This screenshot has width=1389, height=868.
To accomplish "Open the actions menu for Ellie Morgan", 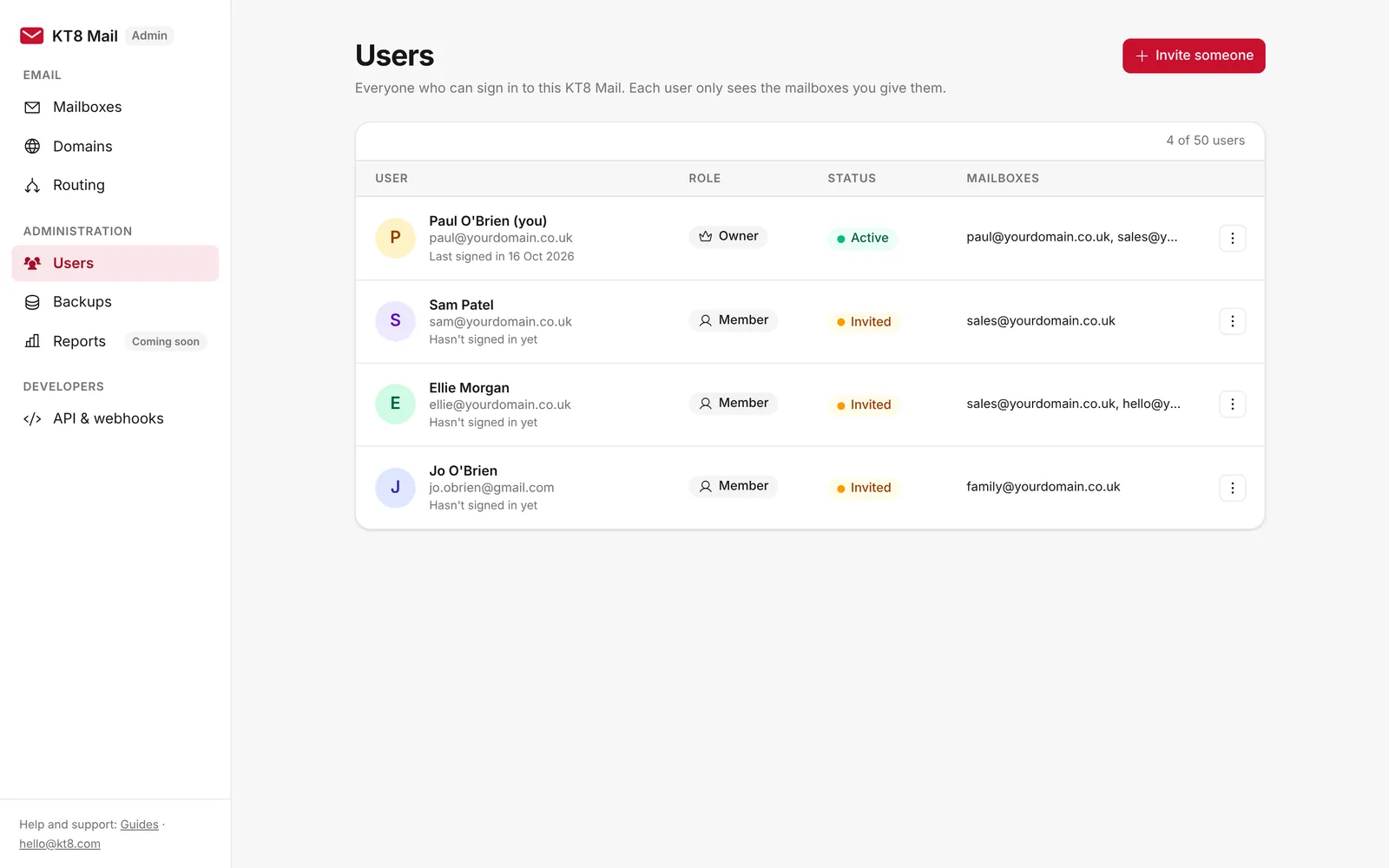I will (x=1232, y=404).
